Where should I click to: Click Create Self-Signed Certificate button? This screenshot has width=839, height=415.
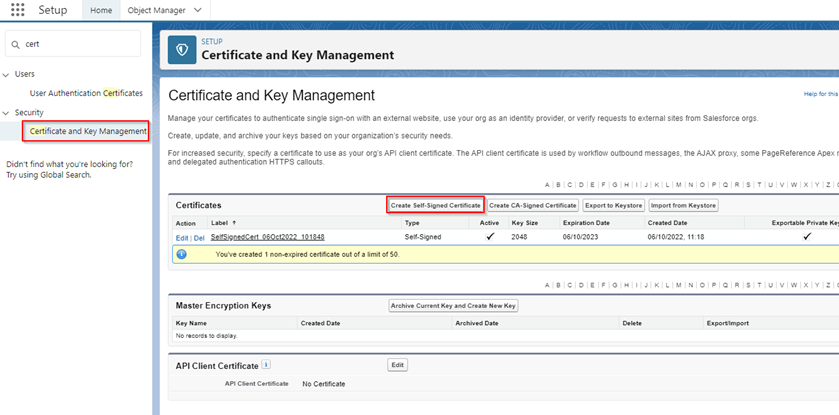(x=436, y=205)
